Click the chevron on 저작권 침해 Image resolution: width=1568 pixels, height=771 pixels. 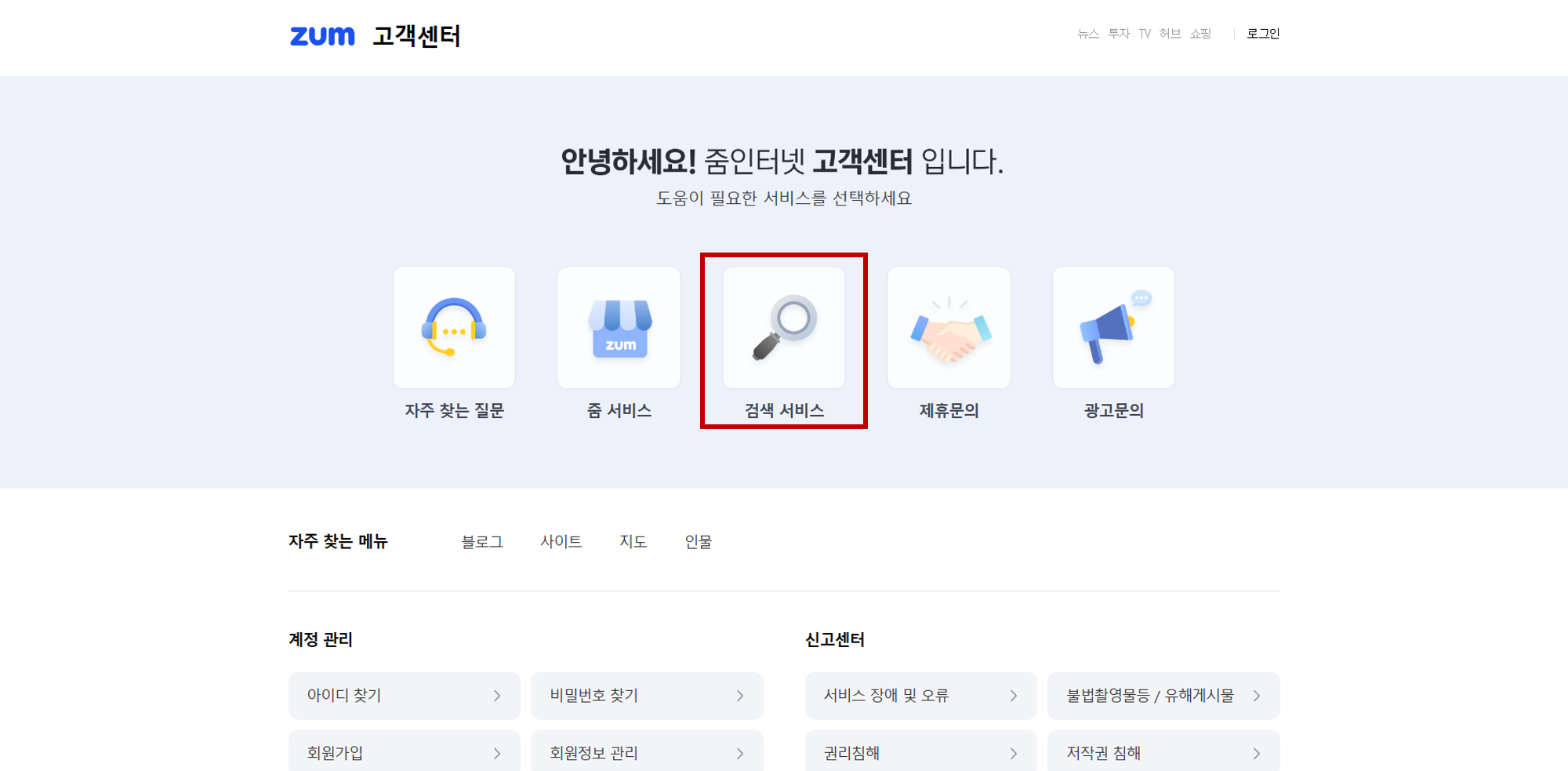coord(1257,754)
